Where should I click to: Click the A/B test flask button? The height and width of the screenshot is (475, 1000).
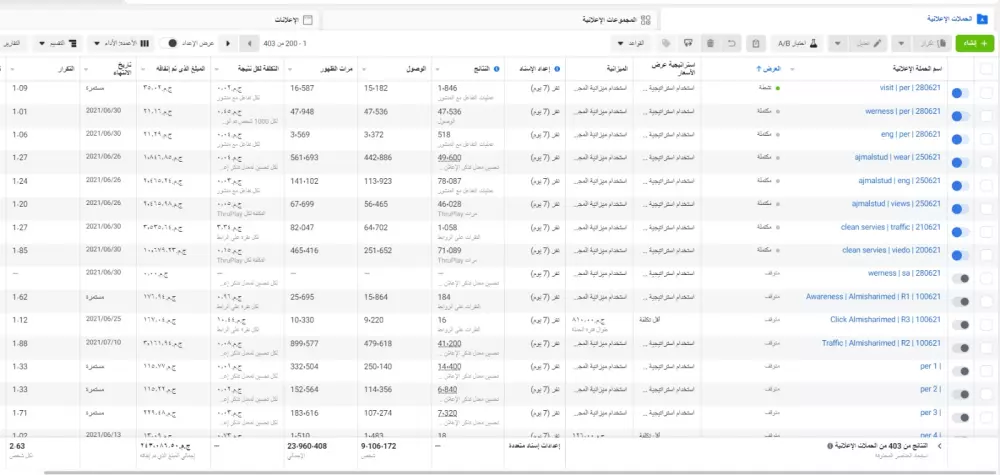point(798,43)
